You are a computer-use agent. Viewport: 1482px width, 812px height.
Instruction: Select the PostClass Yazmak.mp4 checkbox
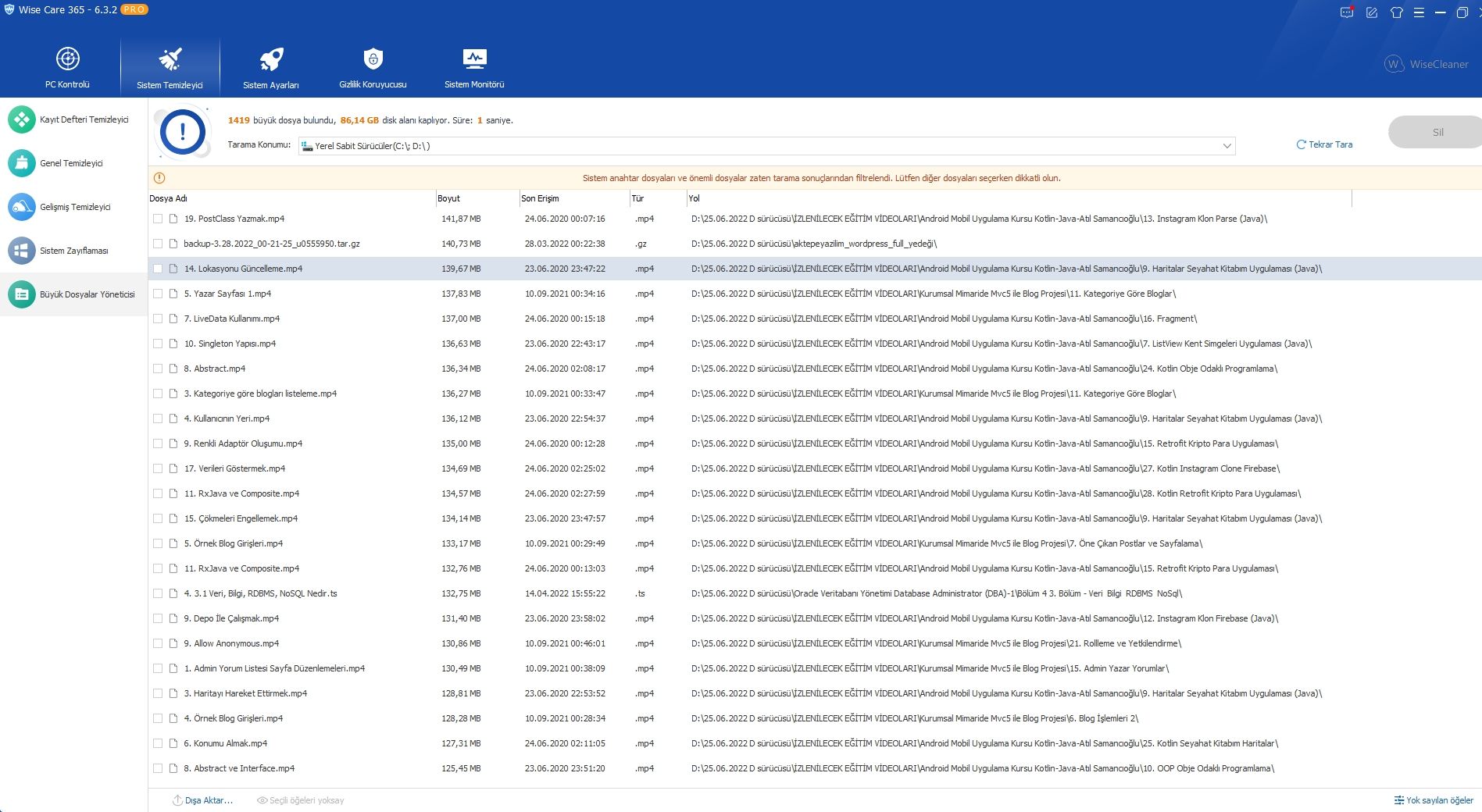coord(159,219)
